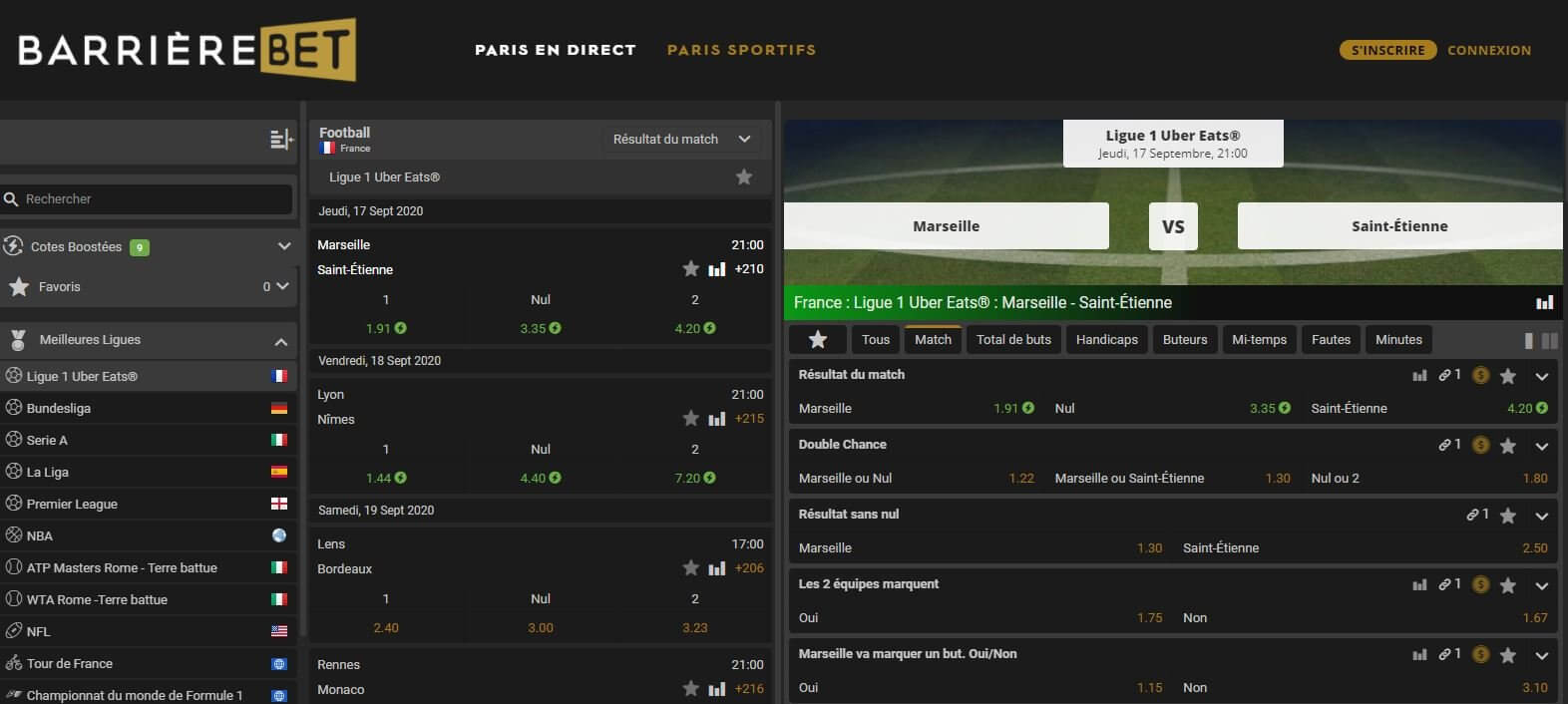Screen dimensions: 1568x704
Task: Select the Total de buts tab
Action: 1013,339
